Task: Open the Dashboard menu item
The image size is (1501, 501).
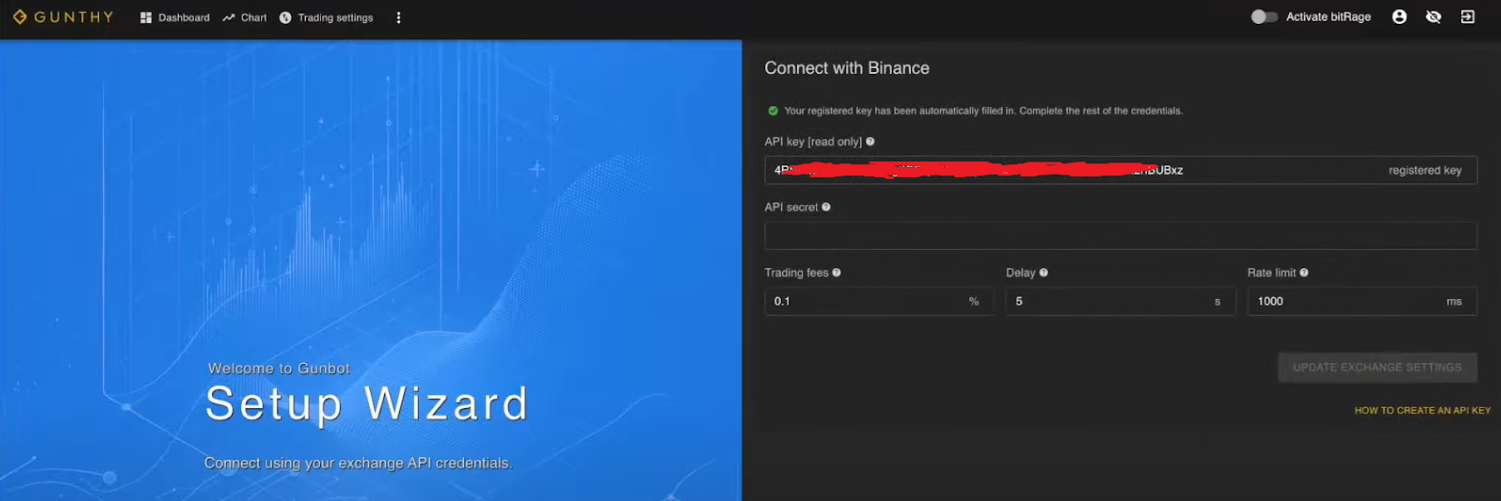Action: [x=175, y=17]
